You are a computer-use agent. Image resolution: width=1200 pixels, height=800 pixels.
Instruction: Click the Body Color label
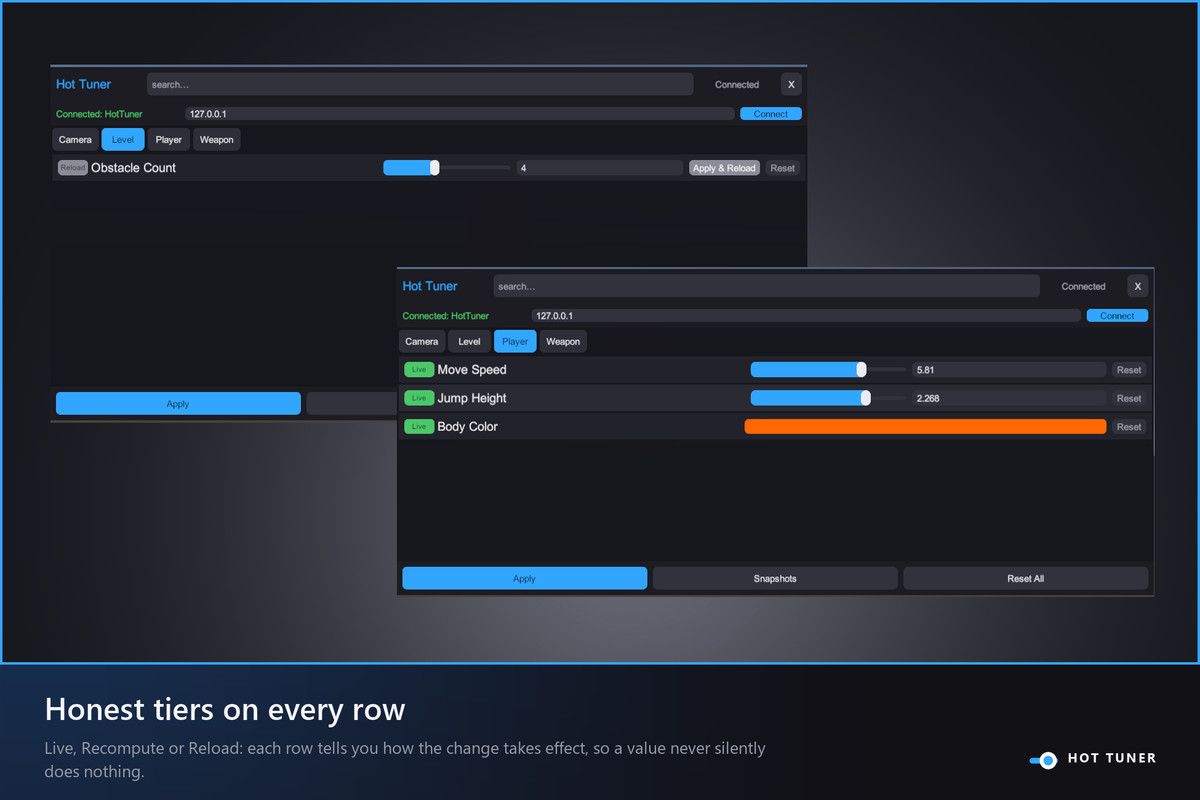[467, 427]
